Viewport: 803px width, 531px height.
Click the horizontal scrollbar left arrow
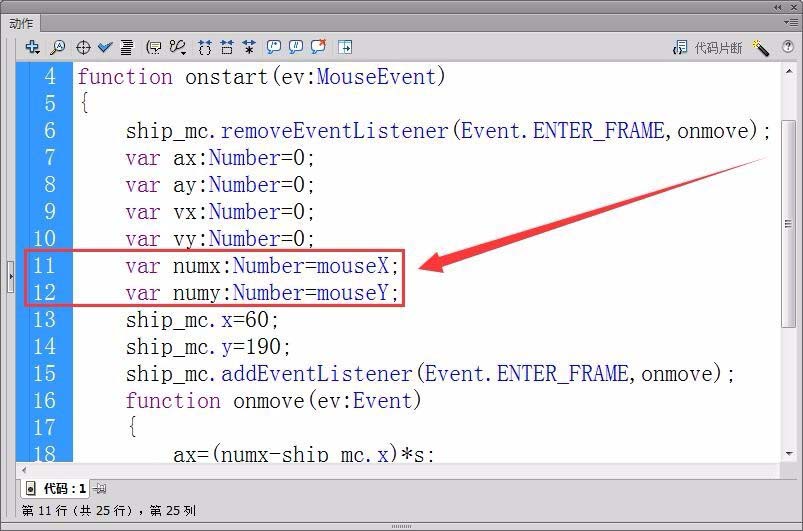coord(24,470)
